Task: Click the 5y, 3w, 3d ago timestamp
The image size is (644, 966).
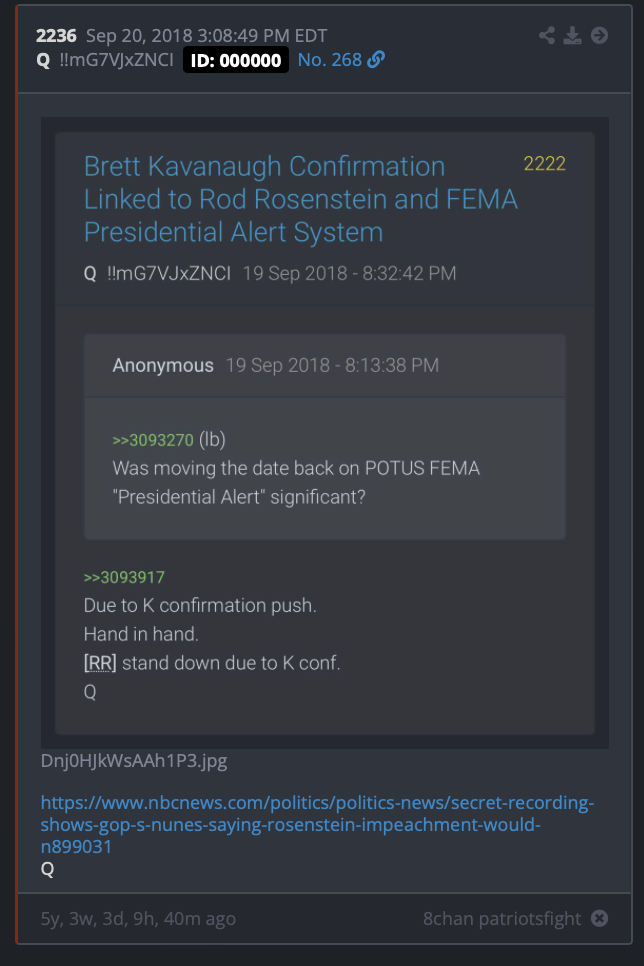Action: point(138,919)
